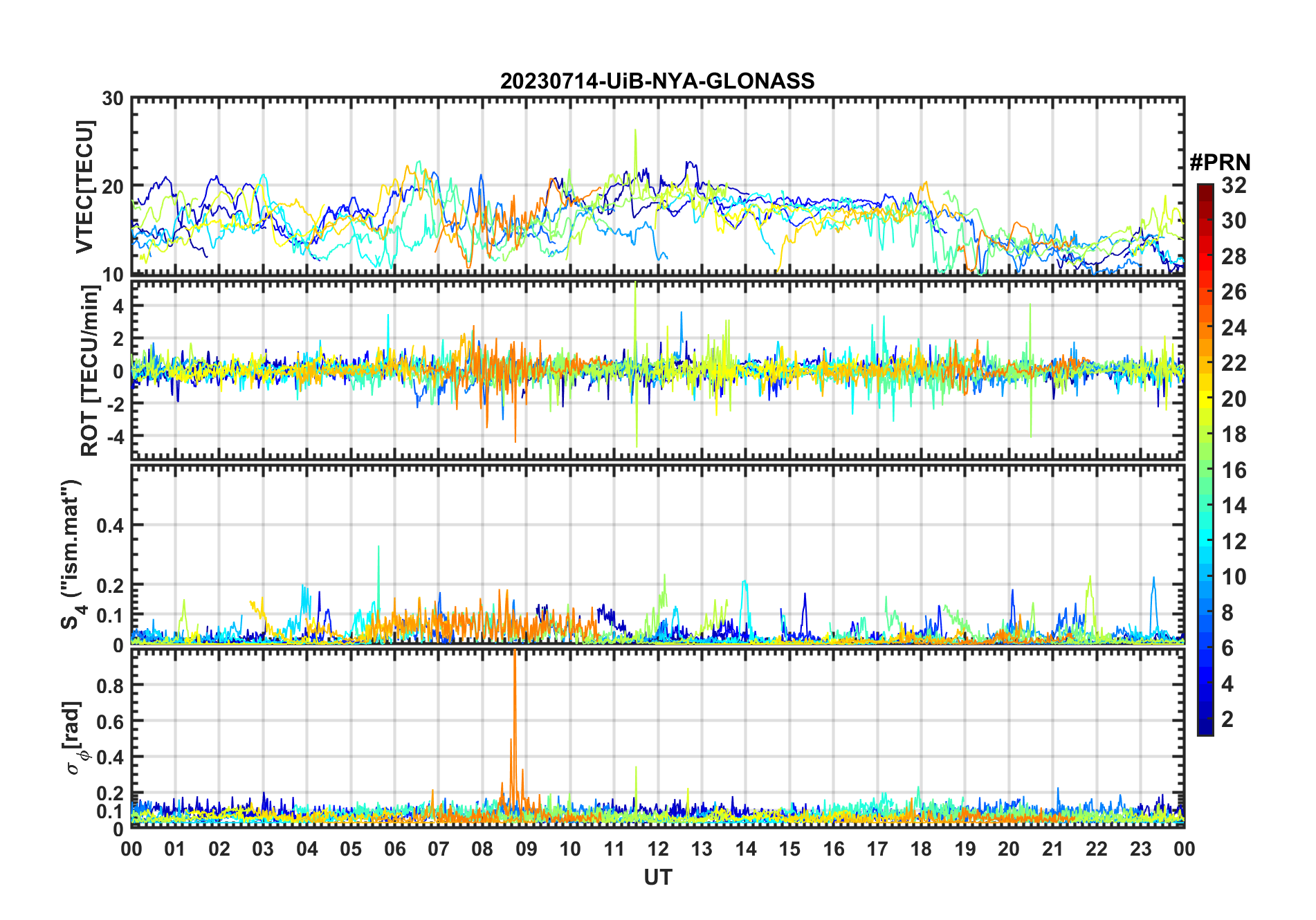Click the 10 tick on VTEC axis
Viewport: 1316px width, 920px height.
point(113,275)
